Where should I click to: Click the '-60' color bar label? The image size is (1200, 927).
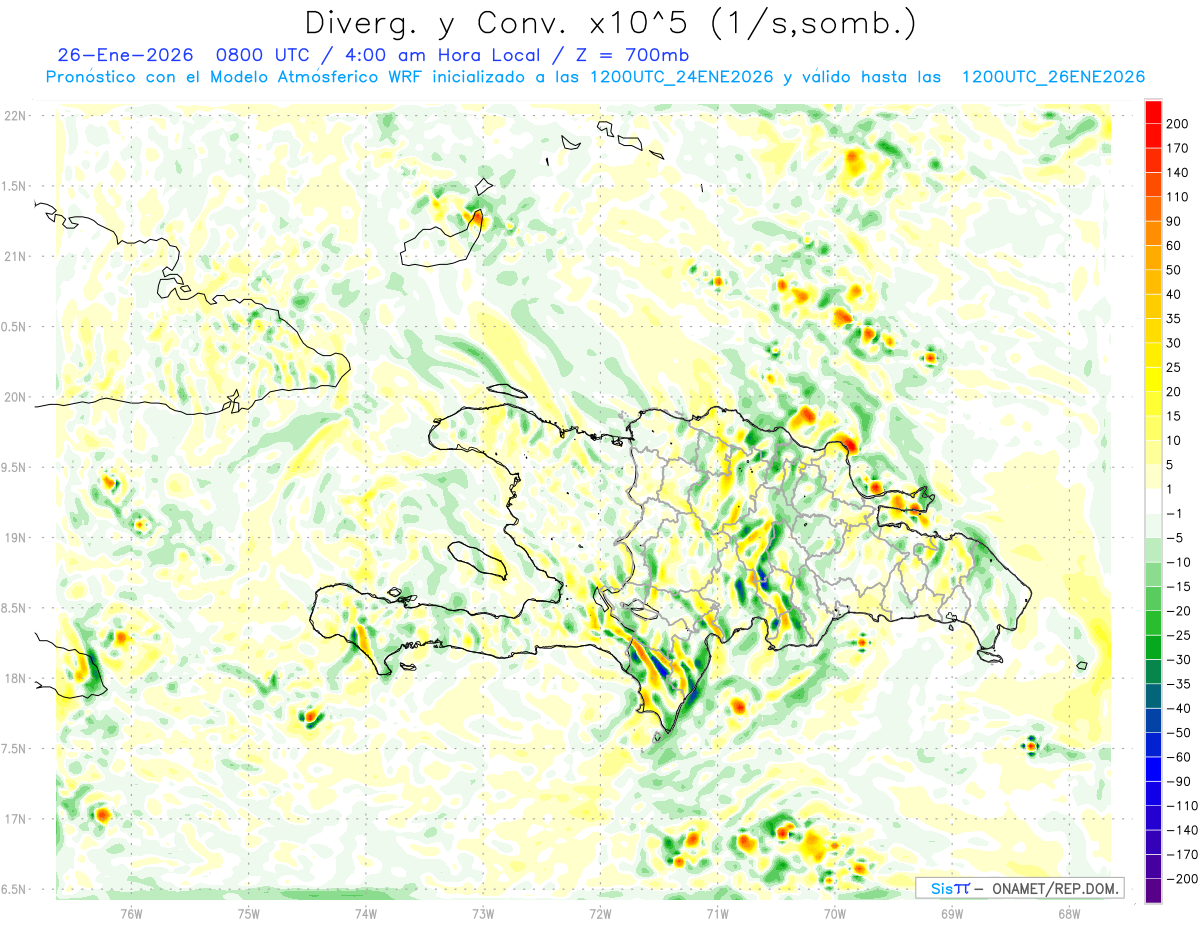1180,757
